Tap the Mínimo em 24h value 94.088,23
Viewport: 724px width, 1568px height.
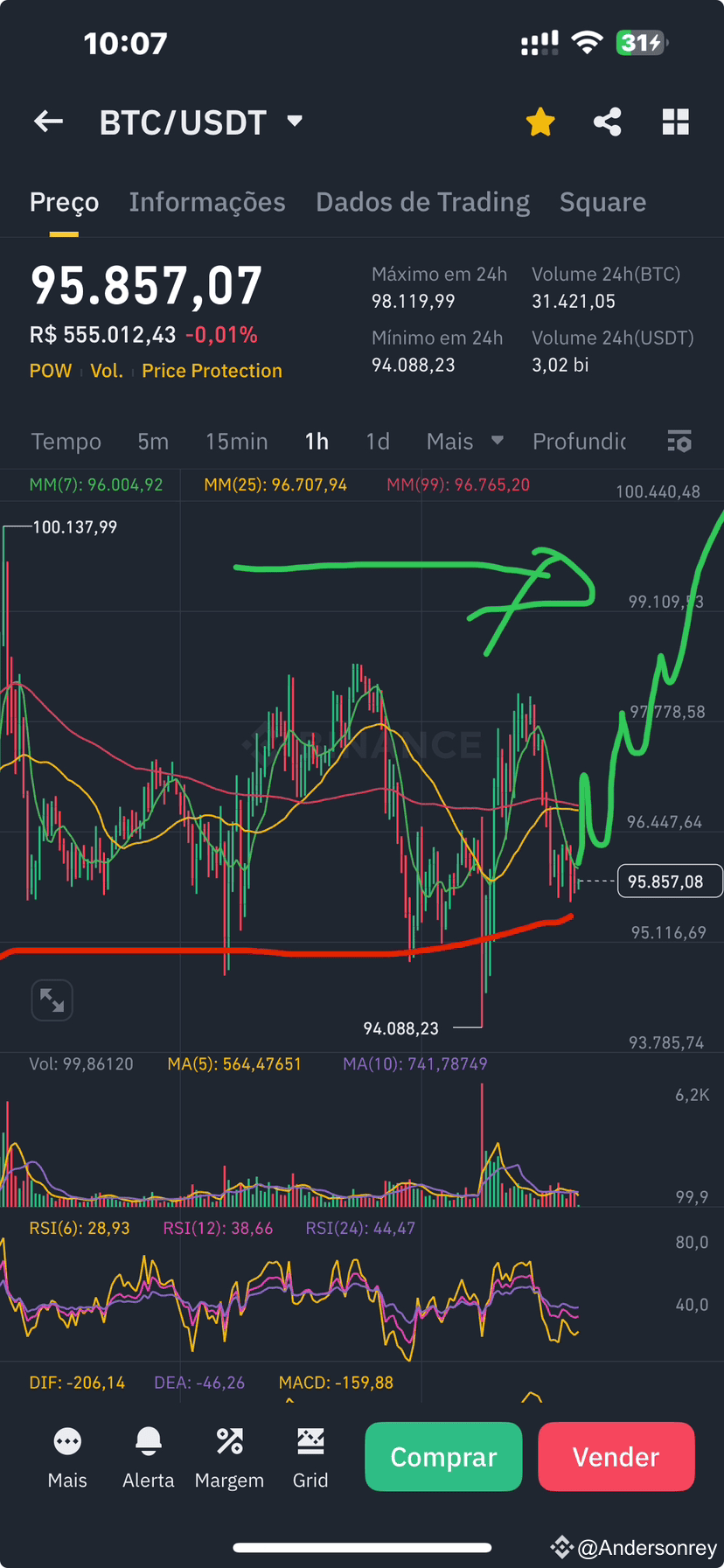point(414,366)
